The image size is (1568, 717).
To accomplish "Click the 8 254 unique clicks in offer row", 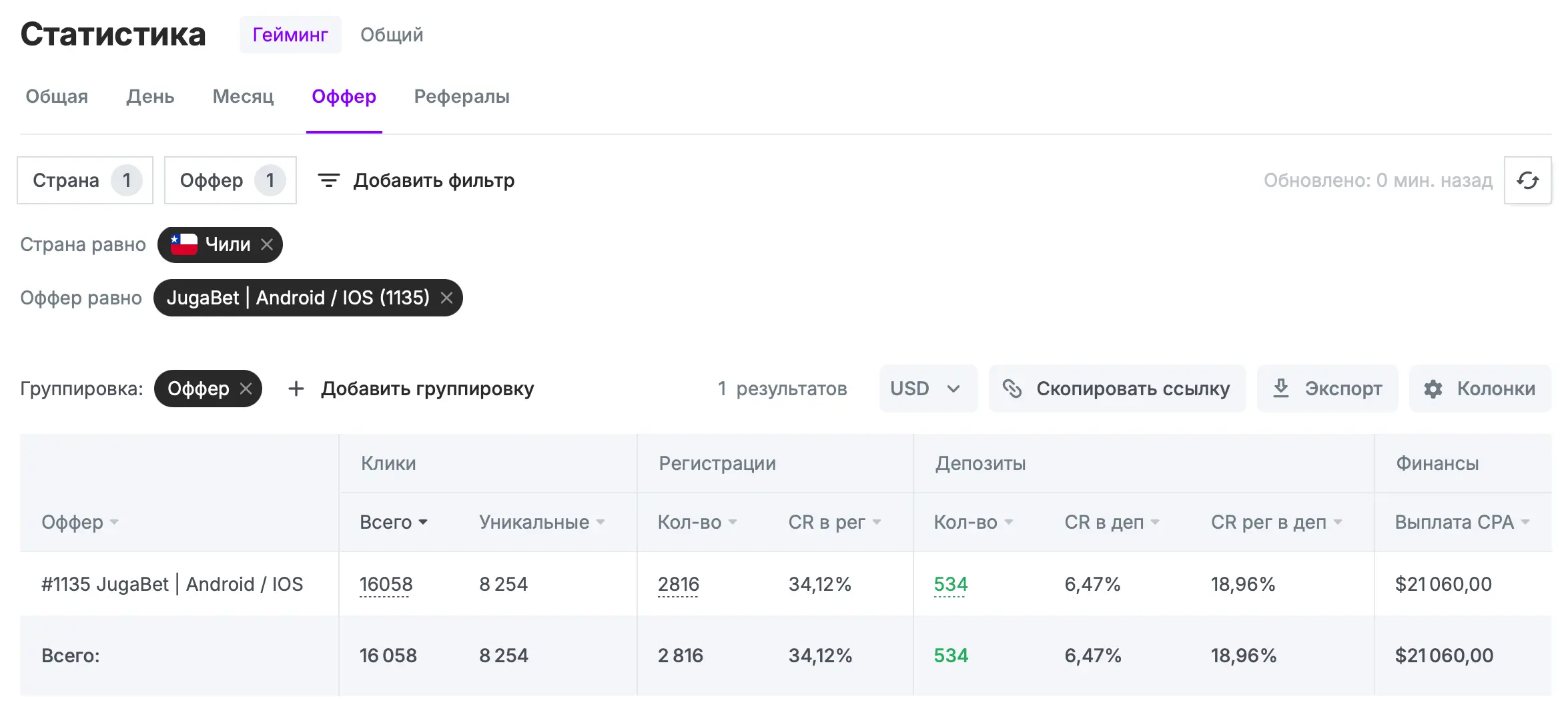I will click(x=503, y=584).
